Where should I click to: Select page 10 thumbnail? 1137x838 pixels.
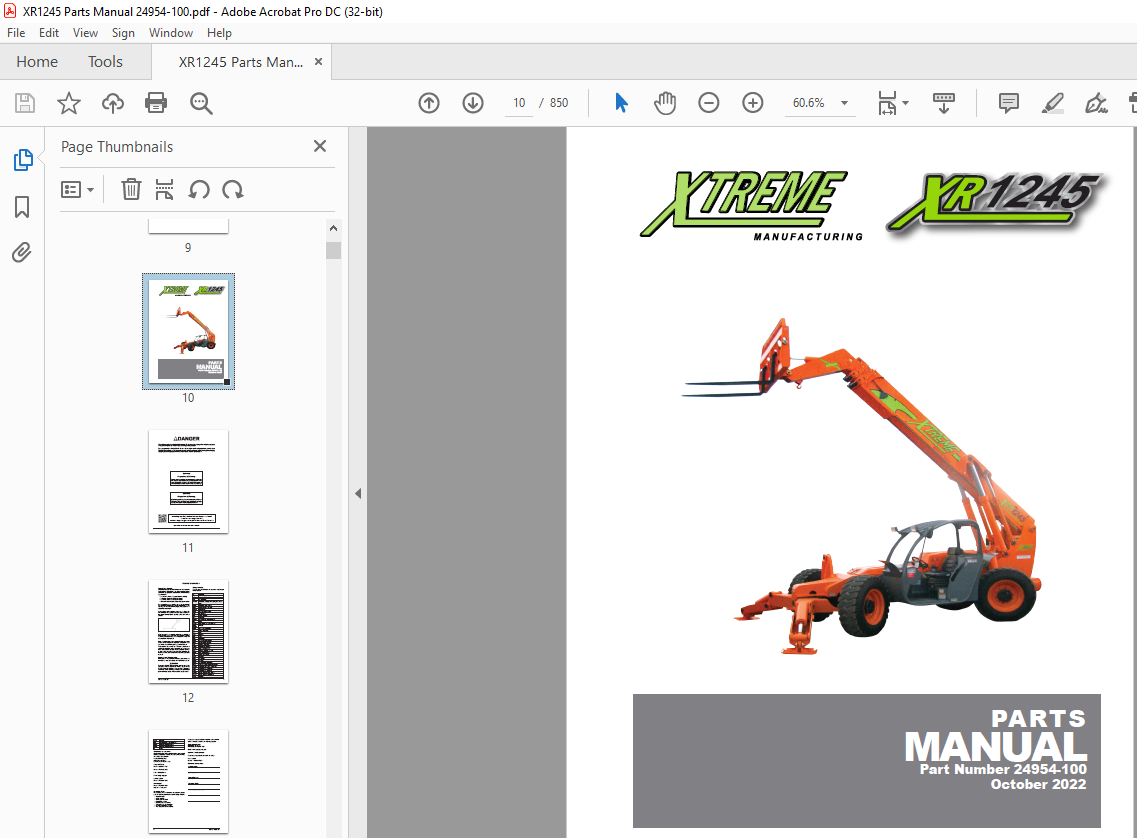pyautogui.click(x=189, y=331)
